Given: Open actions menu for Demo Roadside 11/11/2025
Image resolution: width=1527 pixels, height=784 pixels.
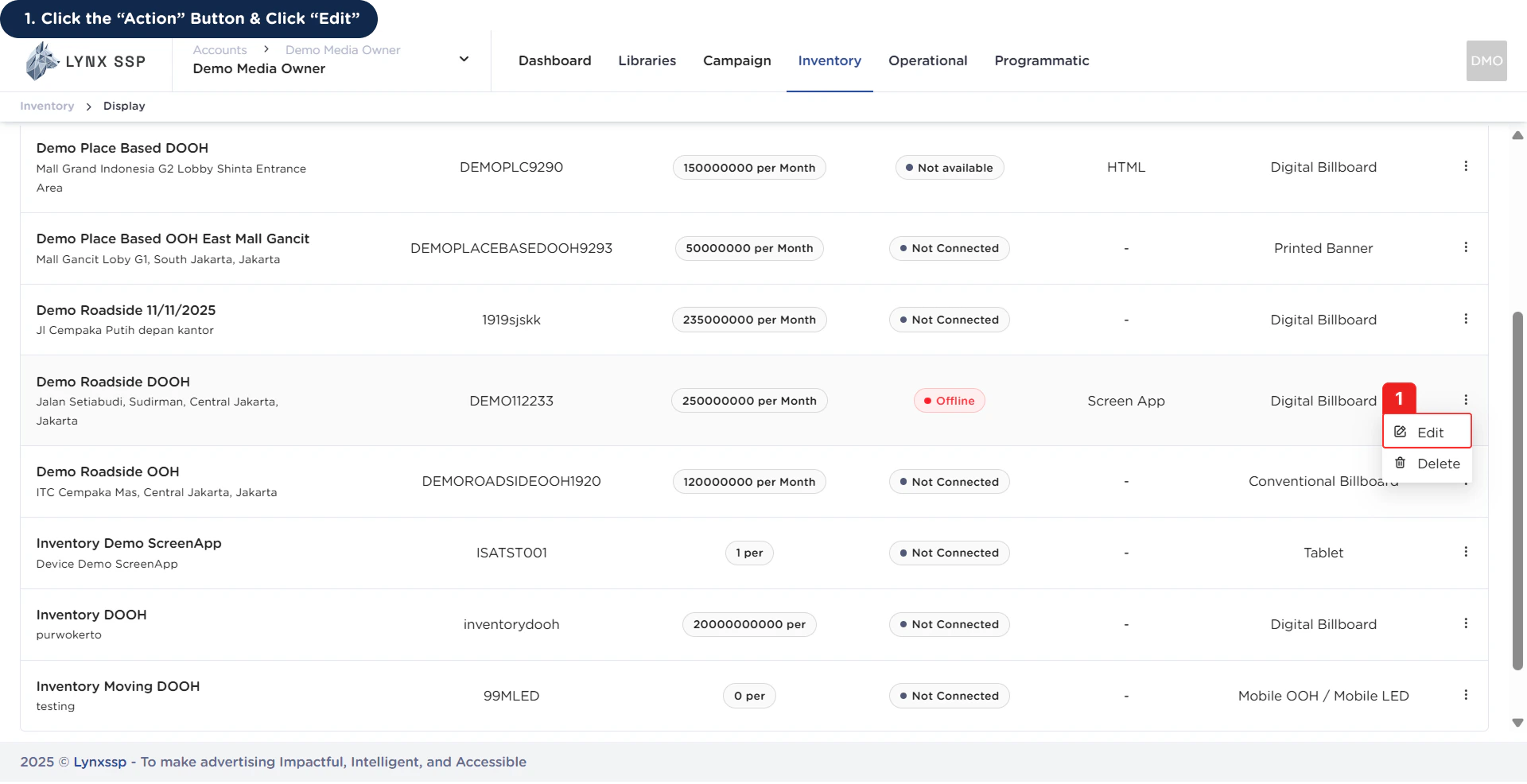Looking at the screenshot, I should pyautogui.click(x=1466, y=319).
